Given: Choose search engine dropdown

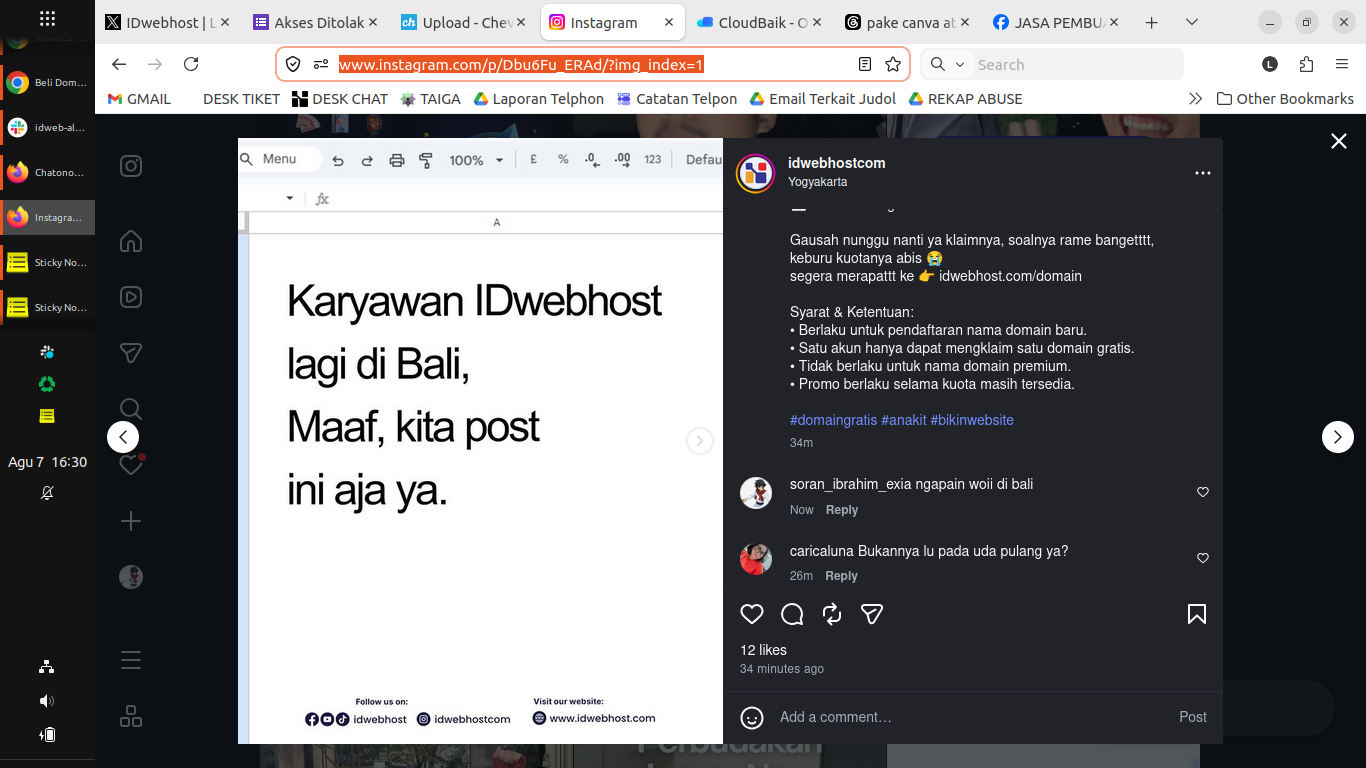Looking at the screenshot, I should pyautogui.click(x=947, y=64).
